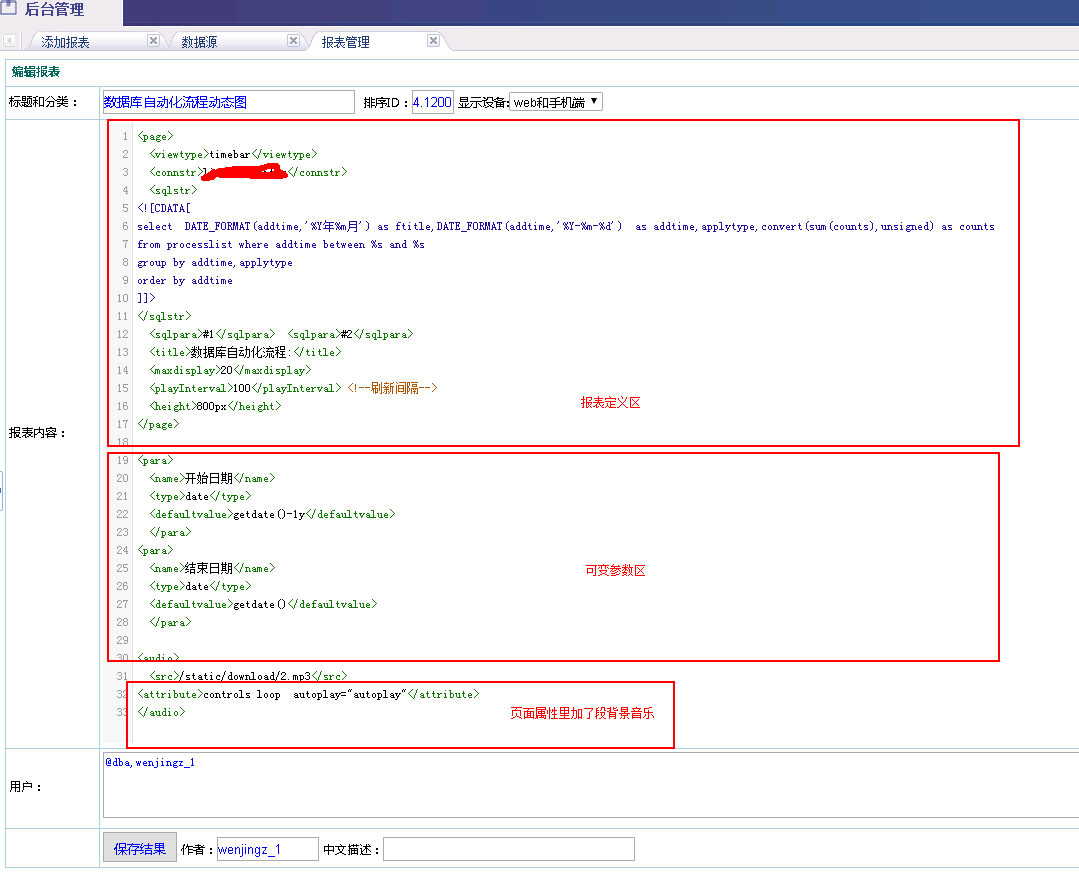
Task: Switch to the 添加报表 tab
Action: [66, 42]
